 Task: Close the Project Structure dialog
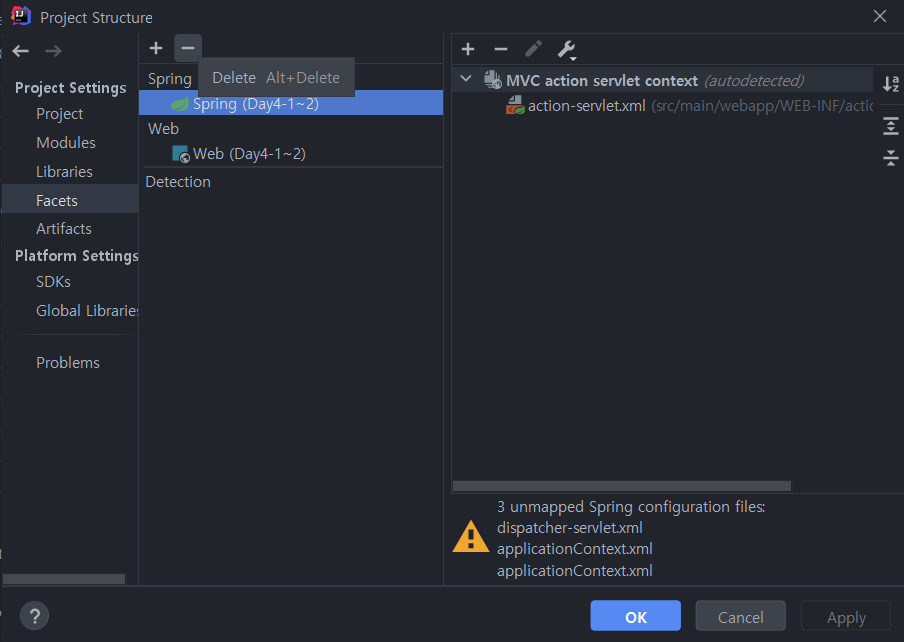[x=880, y=16]
